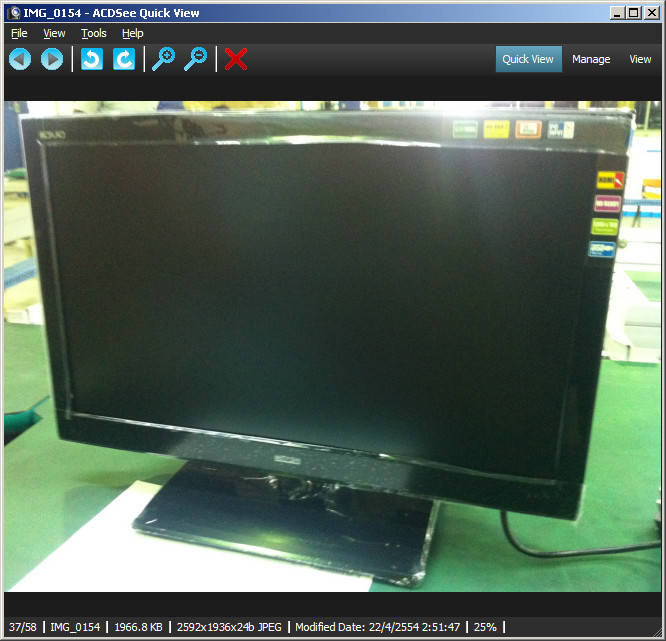Open the View menu in the menu bar

coord(54,33)
